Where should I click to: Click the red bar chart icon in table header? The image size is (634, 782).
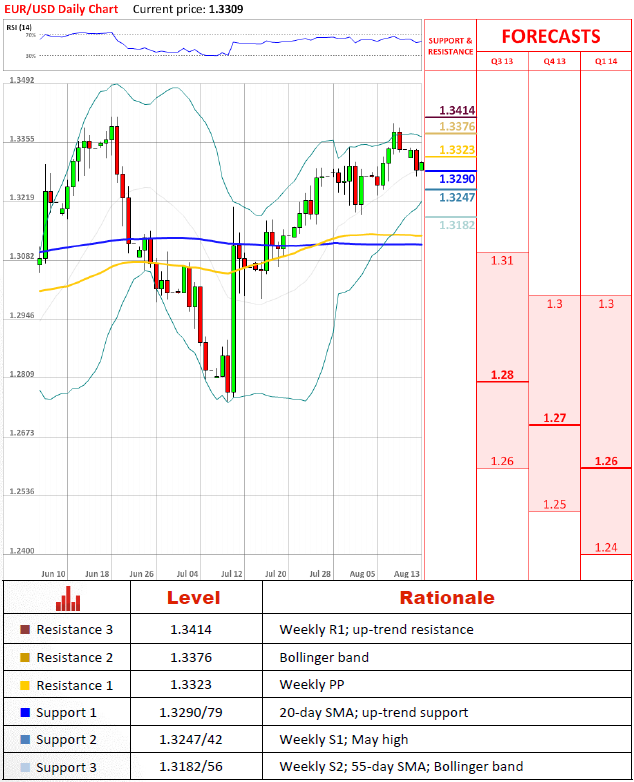coord(68,598)
